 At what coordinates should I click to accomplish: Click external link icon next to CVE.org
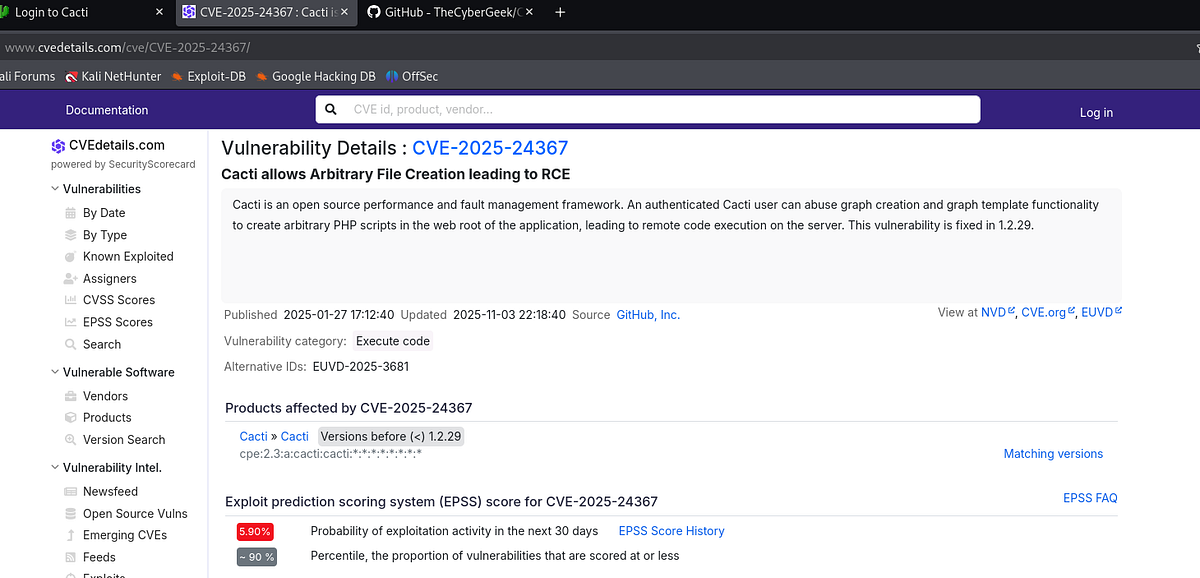pos(1072,311)
